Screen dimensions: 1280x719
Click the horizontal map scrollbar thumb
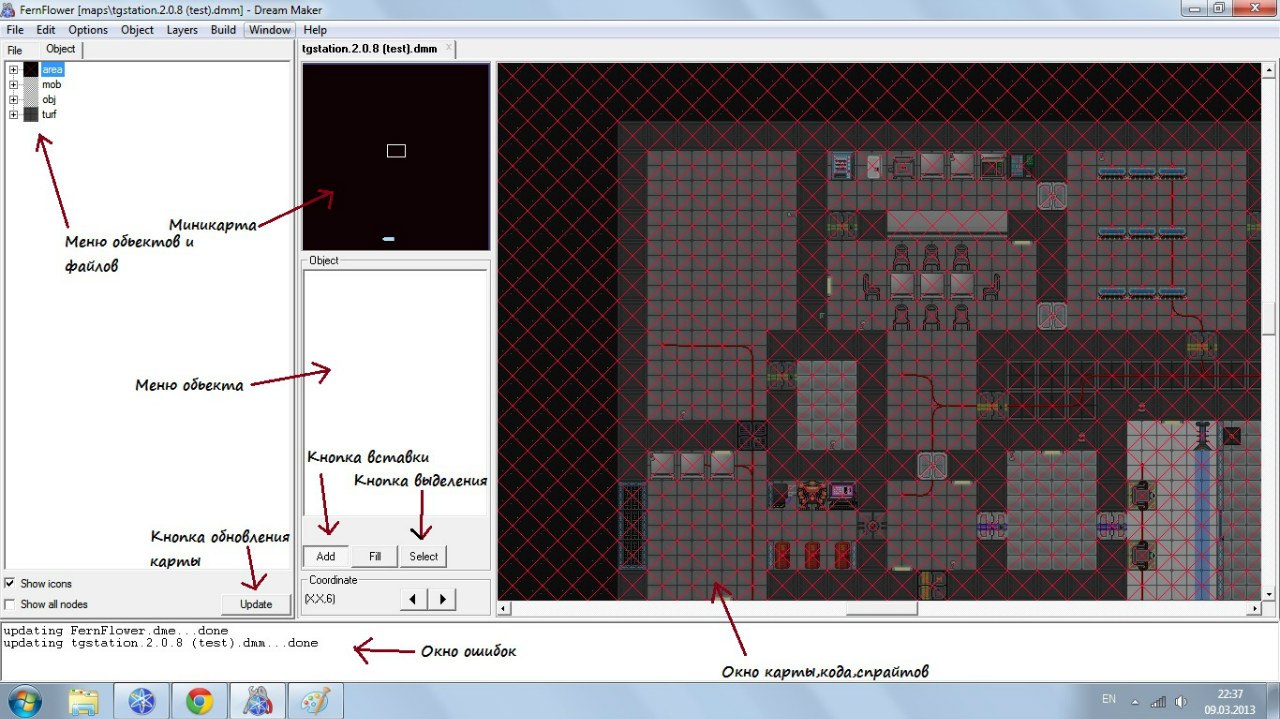pyautogui.click(x=881, y=608)
